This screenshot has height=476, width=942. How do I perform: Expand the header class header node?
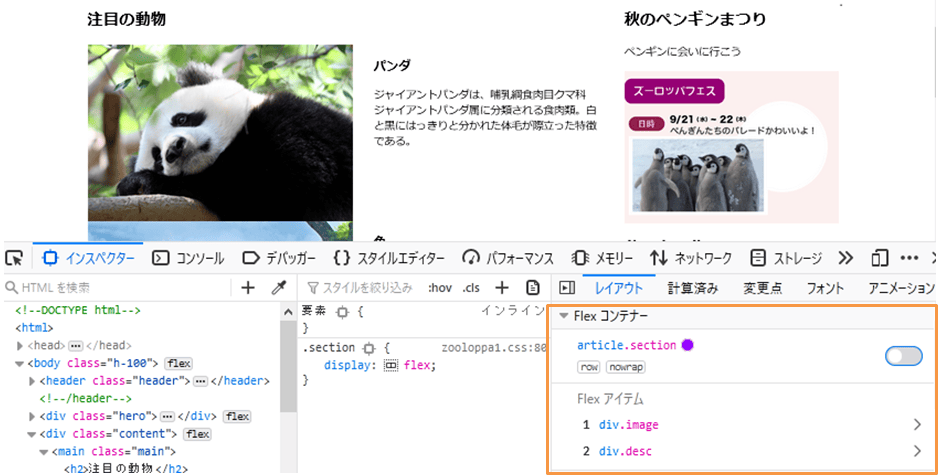32,381
